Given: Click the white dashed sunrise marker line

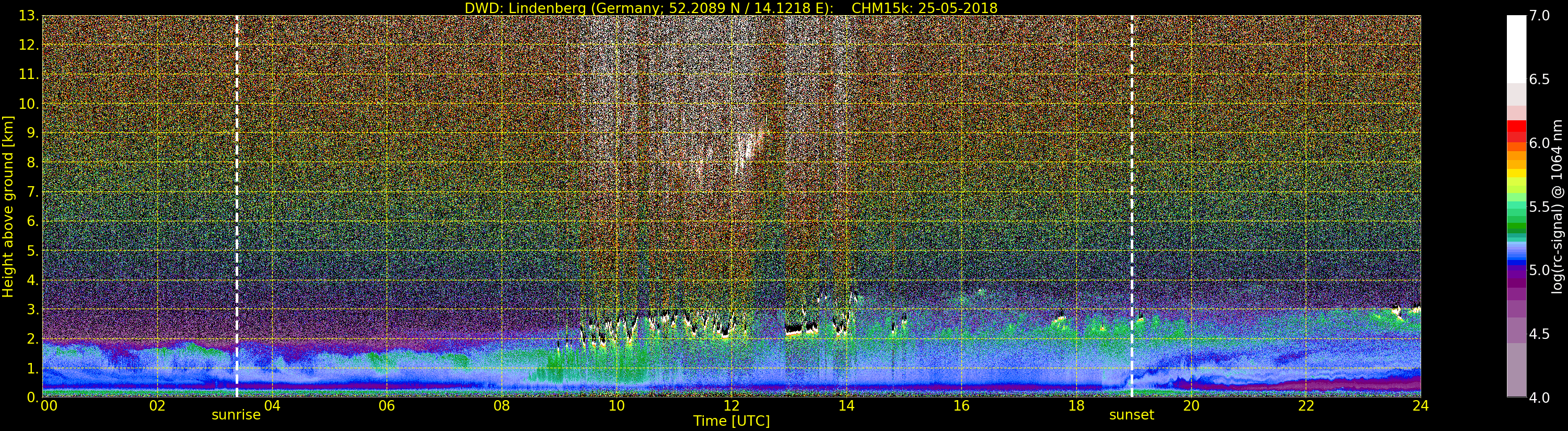Looking at the screenshot, I should point(237,207).
